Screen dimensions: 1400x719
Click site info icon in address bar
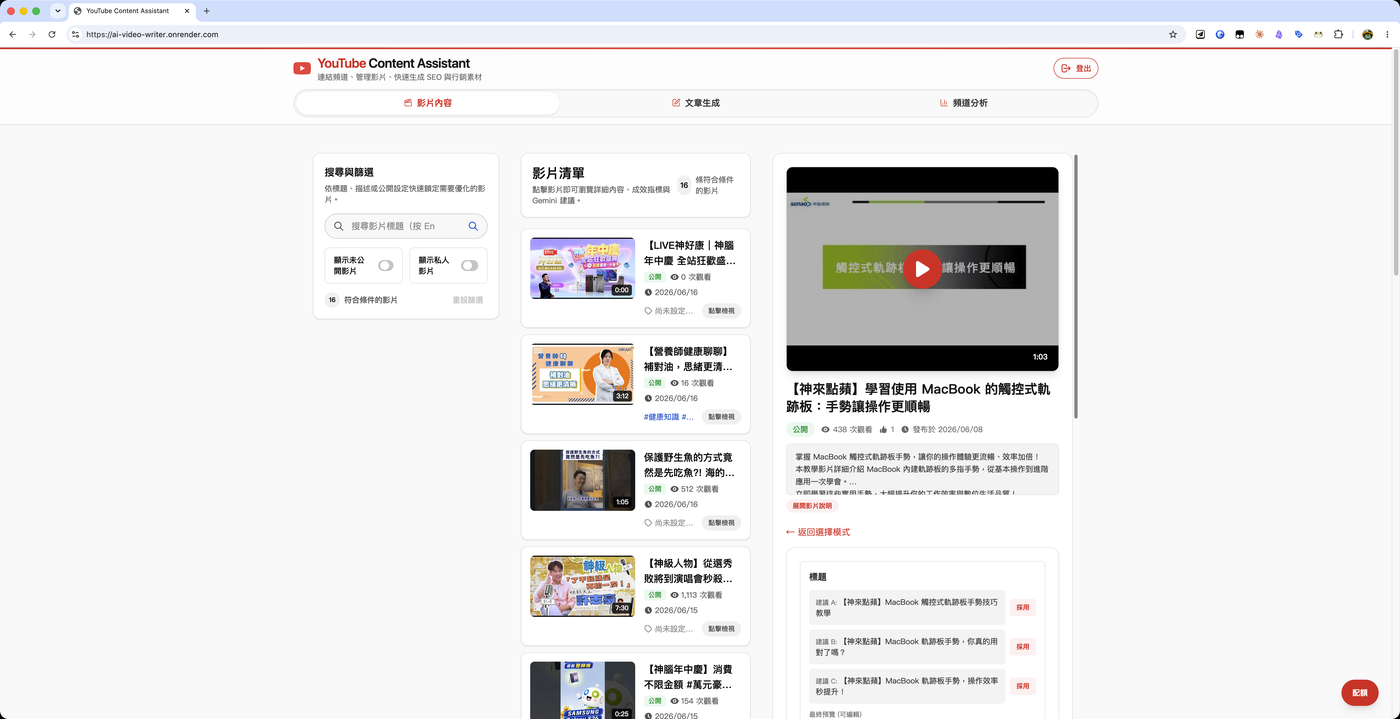click(x=75, y=34)
